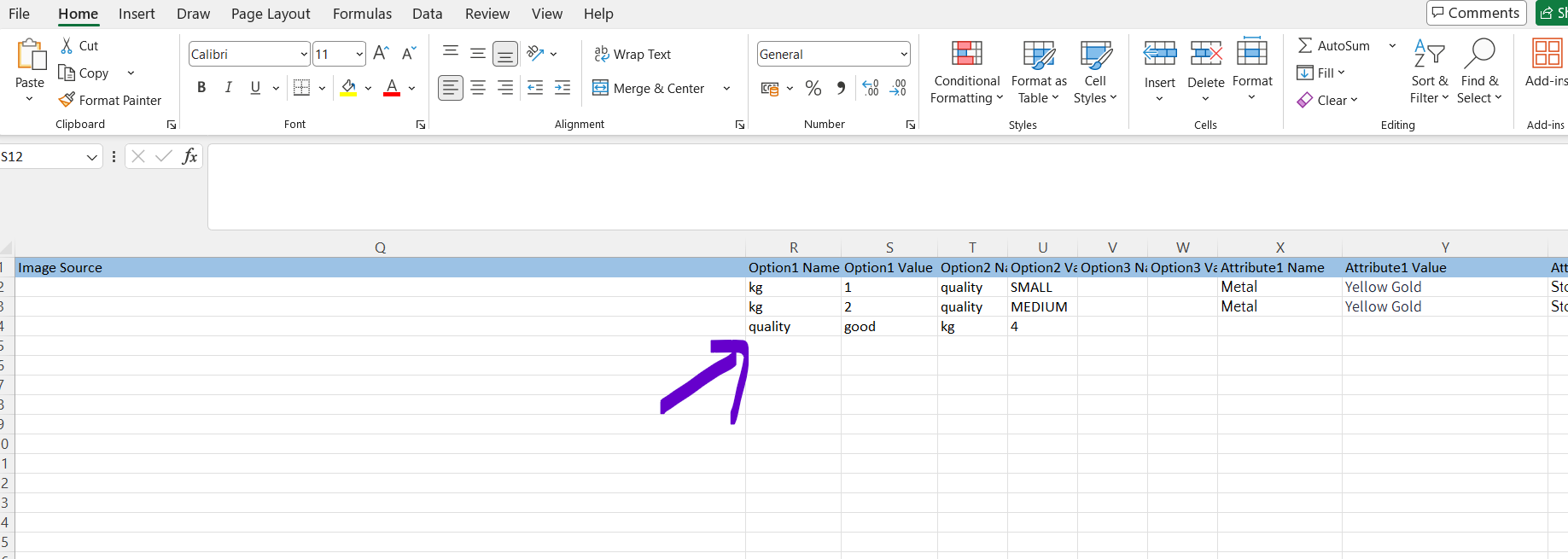This screenshot has width=1568, height=559.
Task: Open Format as Table icon
Action: click(1039, 55)
